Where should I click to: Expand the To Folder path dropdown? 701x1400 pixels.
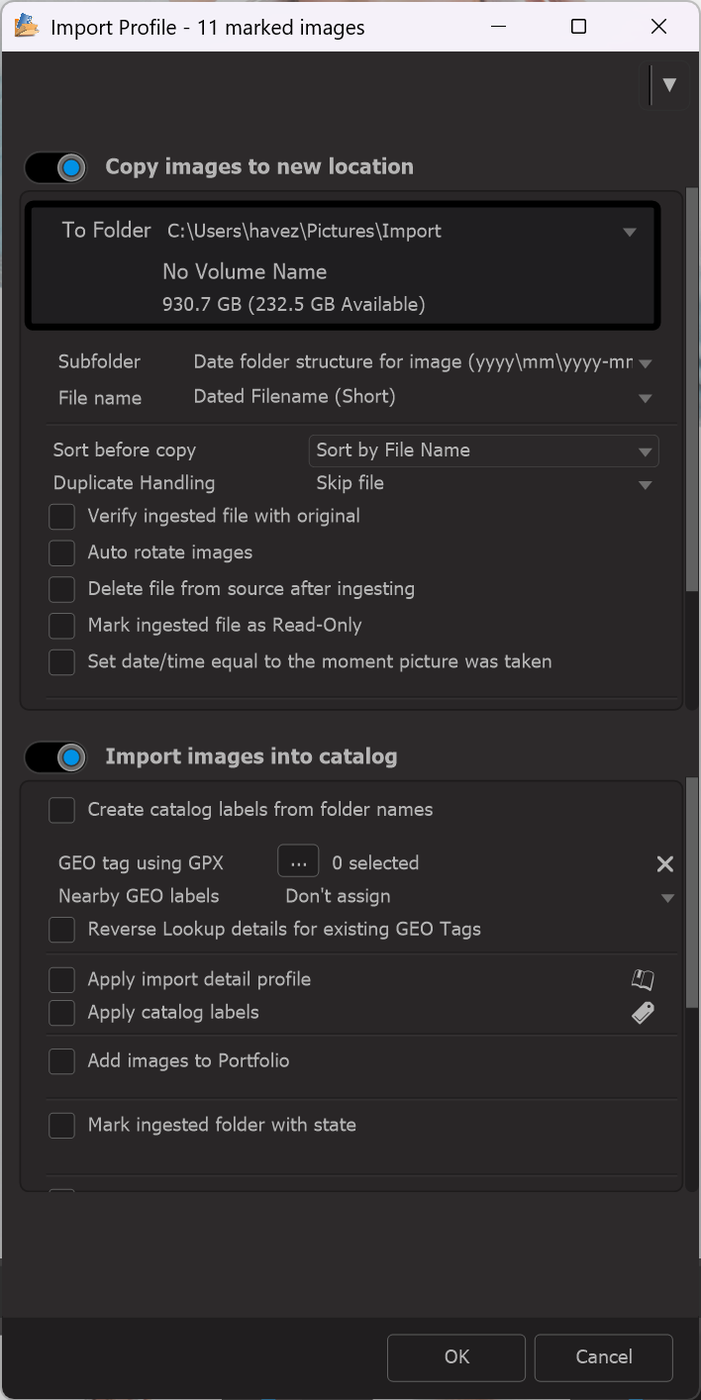pos(629,232)
